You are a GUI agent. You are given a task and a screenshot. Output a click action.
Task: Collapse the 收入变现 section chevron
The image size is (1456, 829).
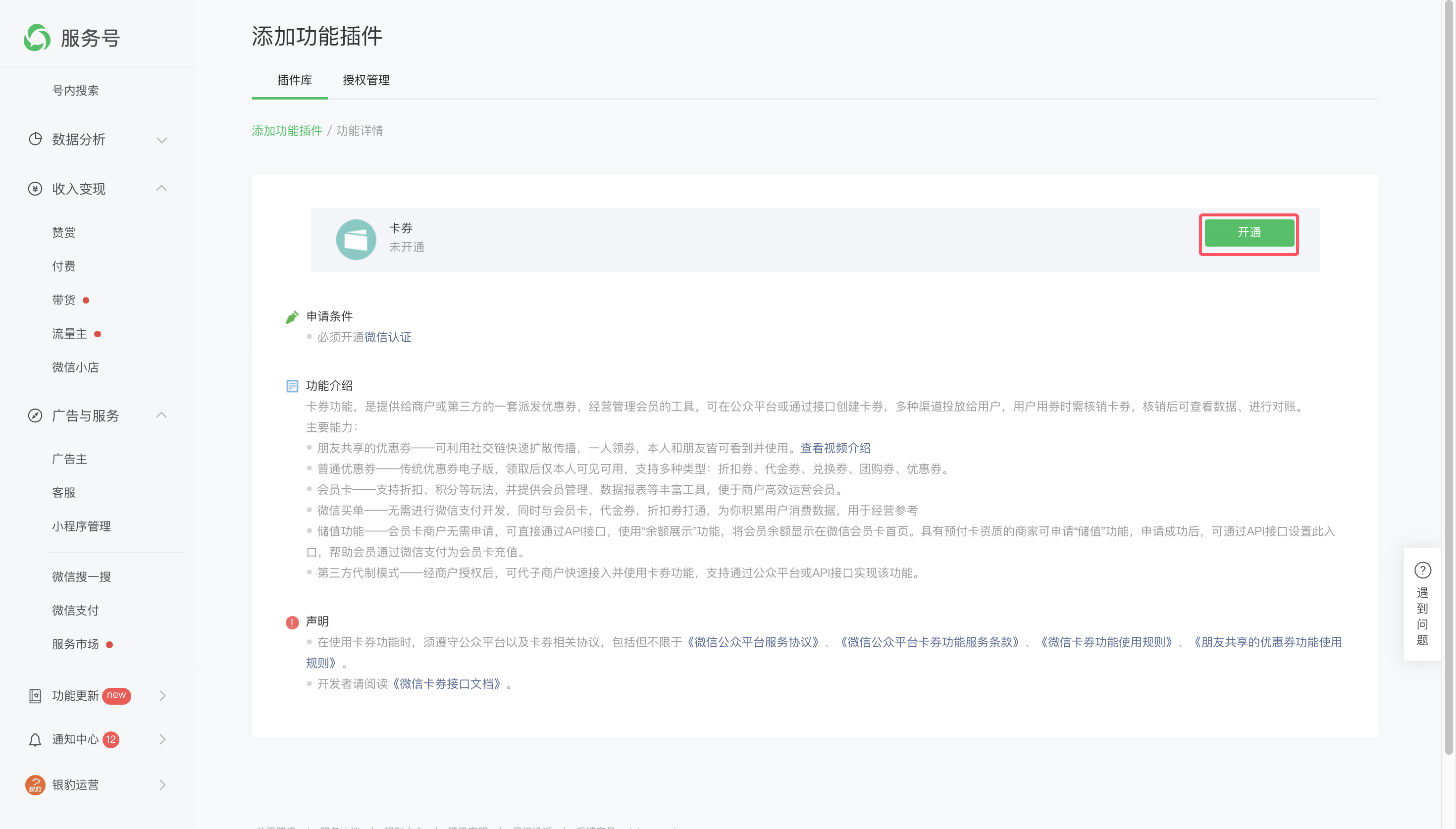[161, 188]
